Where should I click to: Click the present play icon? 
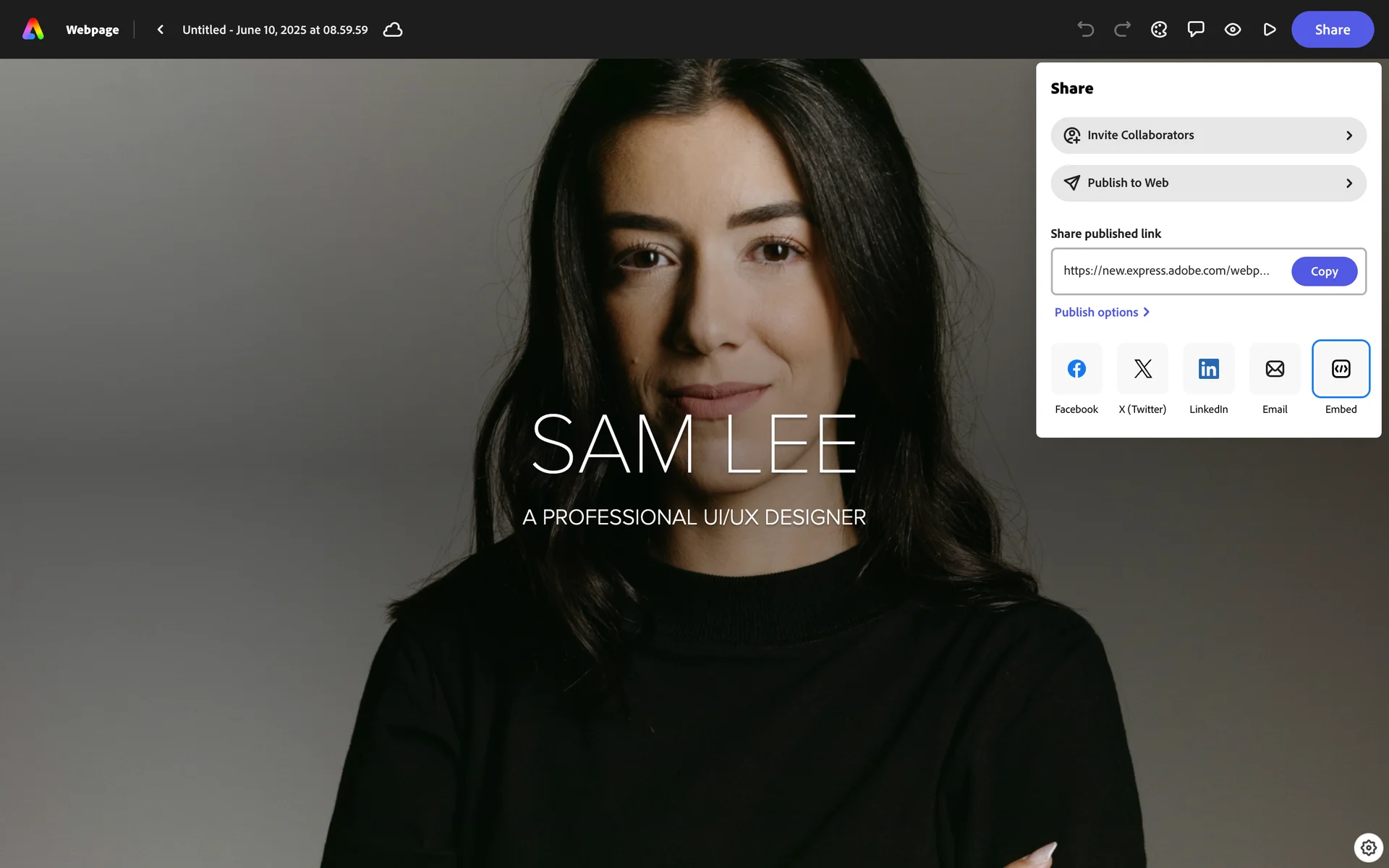(x=1269, y=30)
